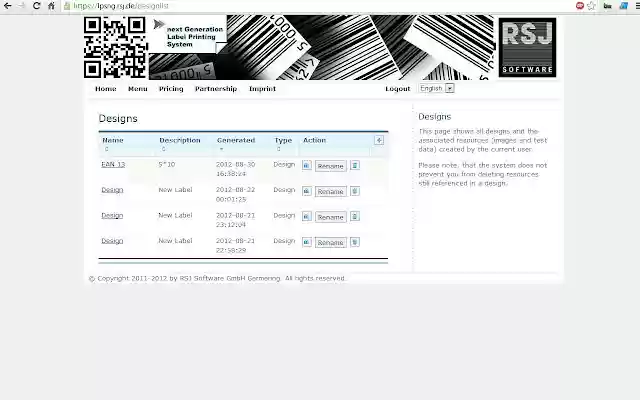Click the Designs heading above the table
Image resolution: width=640 pixels, height=400 pixels.
click(118, 118)
